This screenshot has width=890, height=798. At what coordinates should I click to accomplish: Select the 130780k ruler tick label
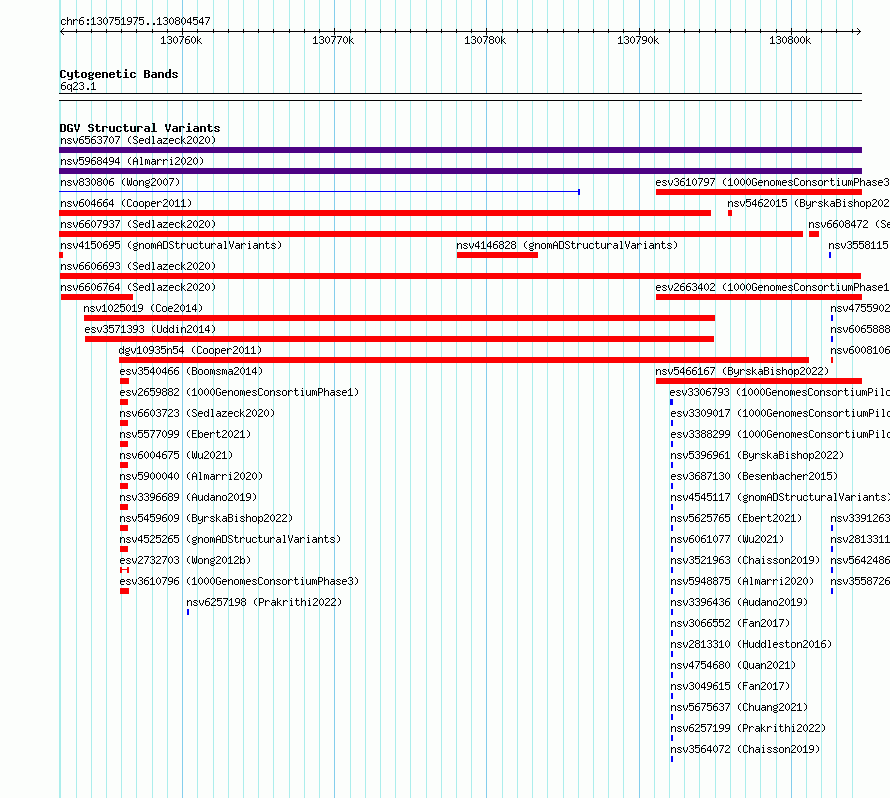coord(485,40)
